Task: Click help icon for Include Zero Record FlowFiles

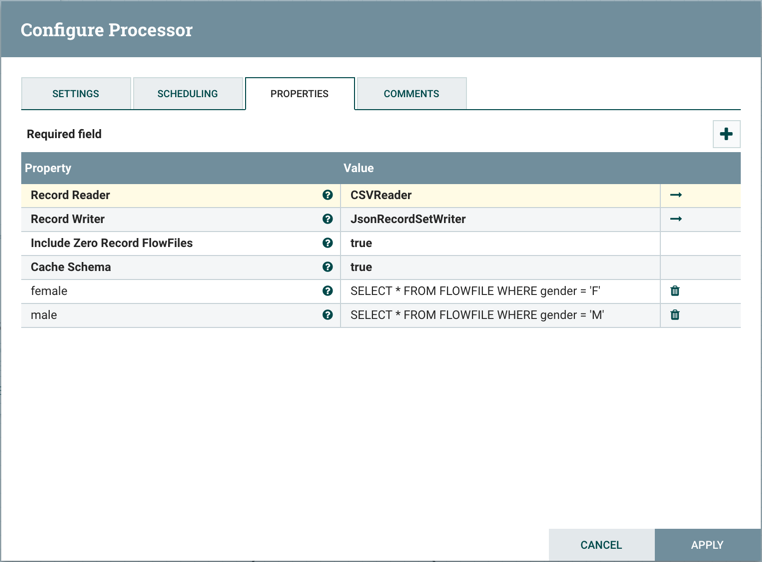Action: point(327,243)
